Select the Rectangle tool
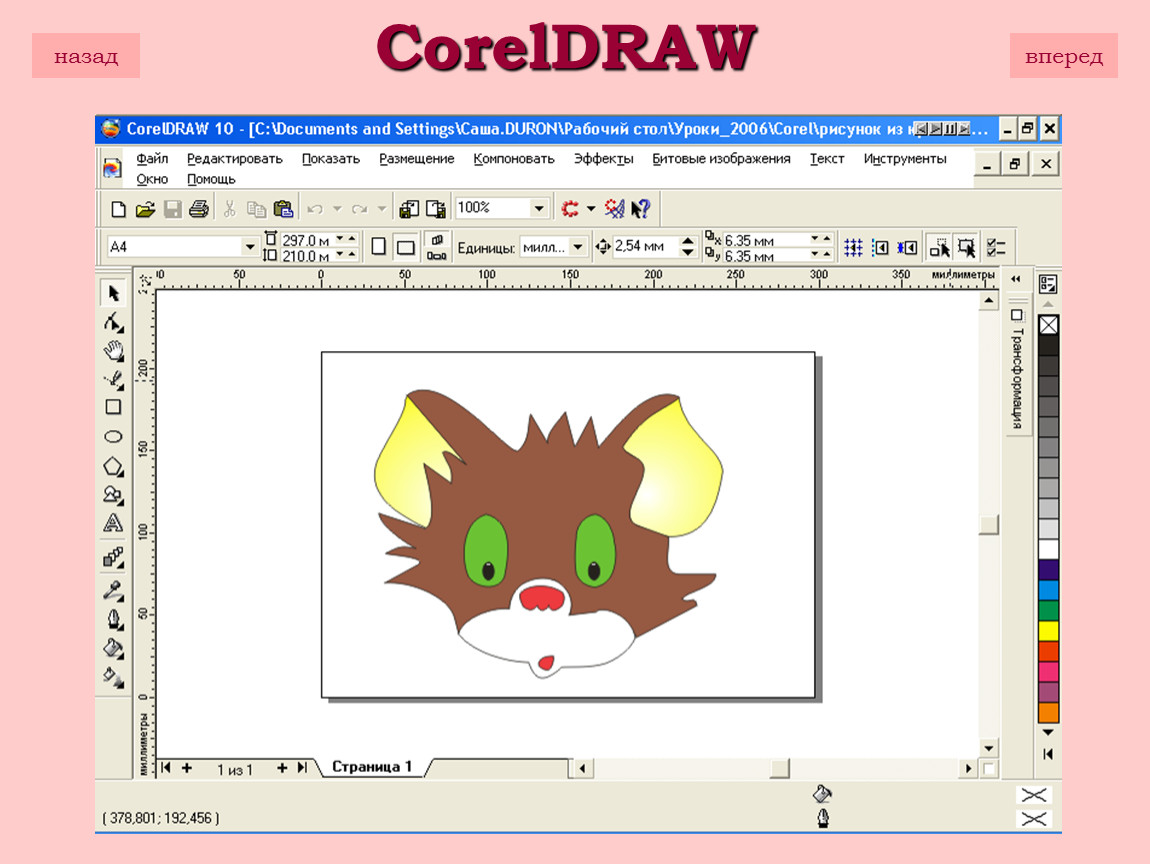The image size is (1150, 864). pos(113,407)
